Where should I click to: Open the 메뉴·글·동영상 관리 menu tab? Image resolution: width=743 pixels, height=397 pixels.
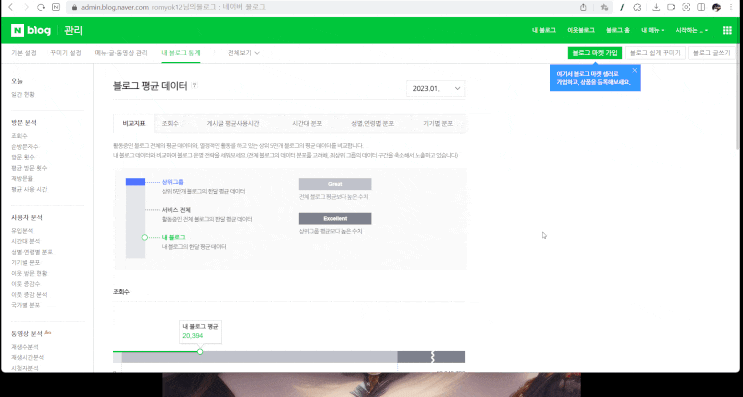pos(121,53)
